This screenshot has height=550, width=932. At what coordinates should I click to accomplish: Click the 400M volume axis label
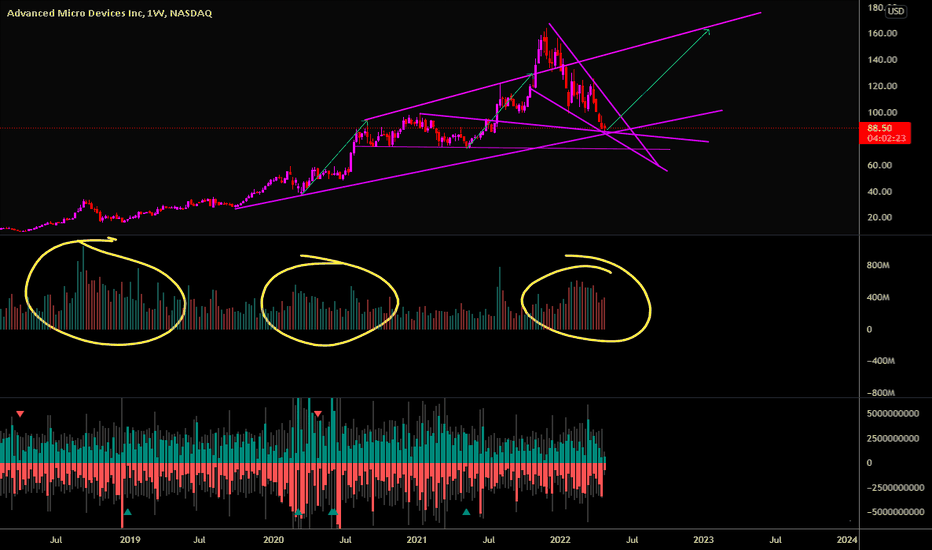click(x=878, y=297)
